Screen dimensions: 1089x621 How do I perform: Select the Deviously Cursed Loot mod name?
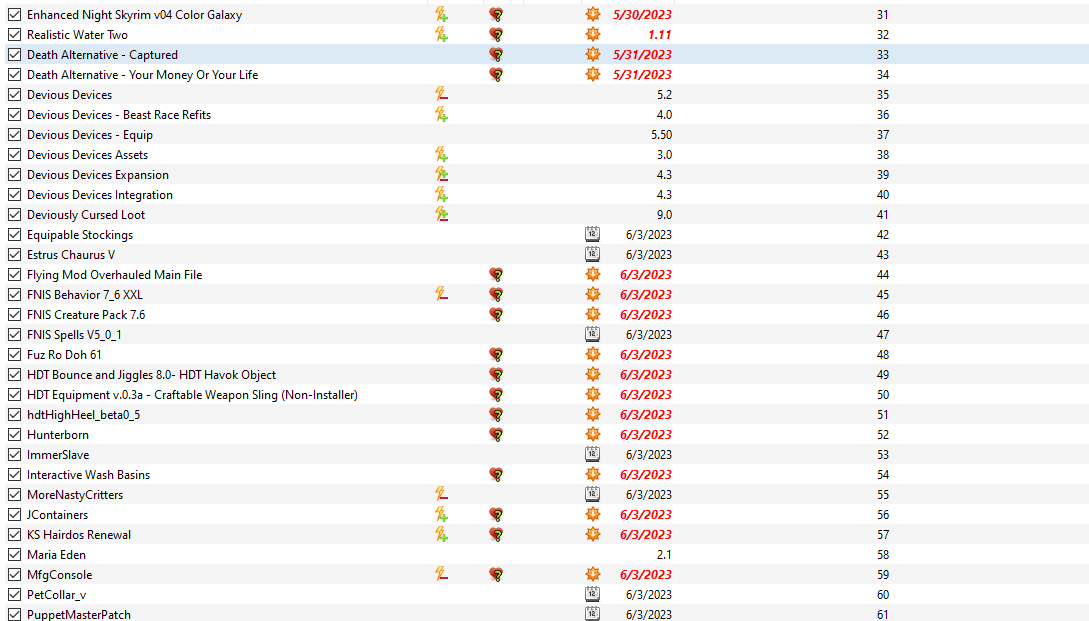tap(86, 215)
